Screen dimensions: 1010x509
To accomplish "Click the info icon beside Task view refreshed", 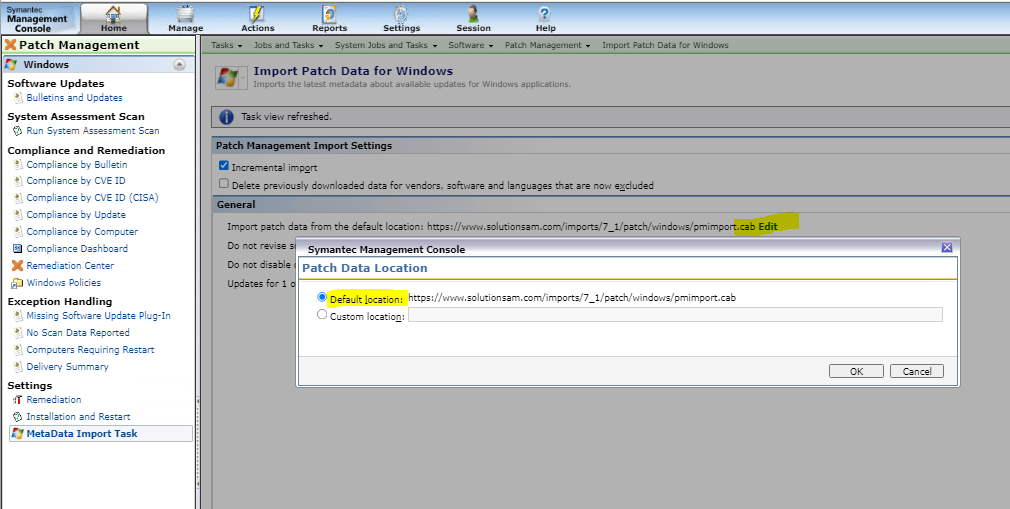I will 227,117.
